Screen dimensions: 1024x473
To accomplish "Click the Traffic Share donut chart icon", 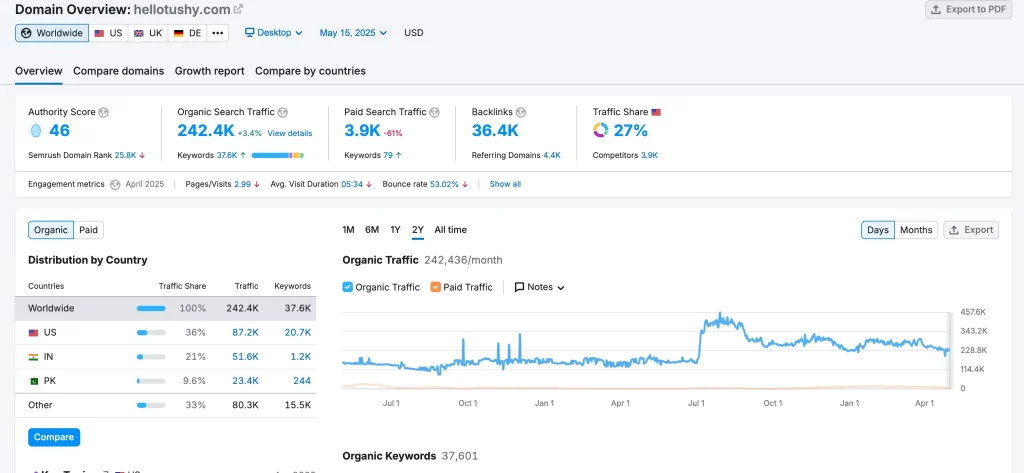I will tap(601, 131).
